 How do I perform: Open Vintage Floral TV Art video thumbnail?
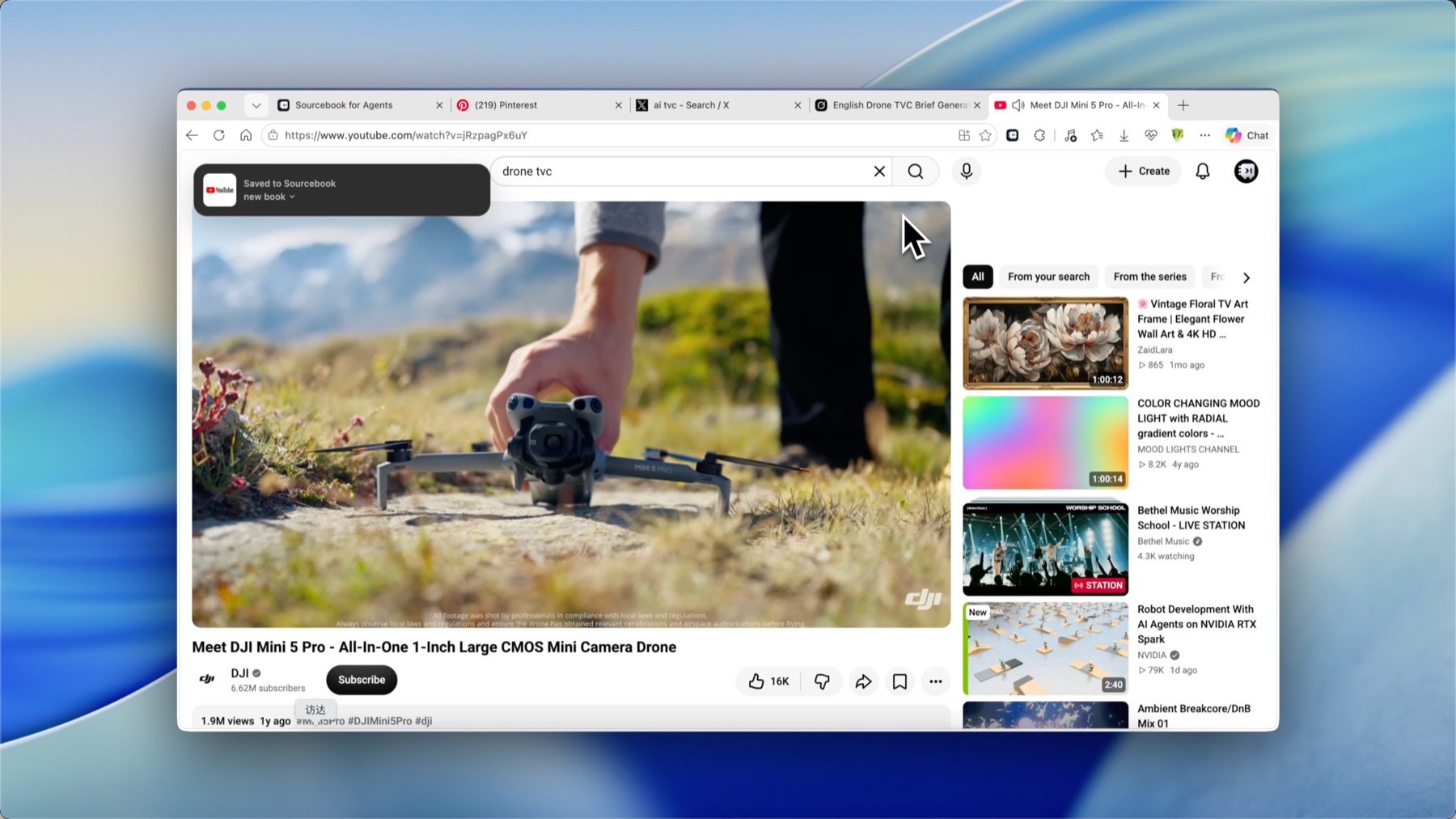pyautogui.click(x=1045, y=343)
